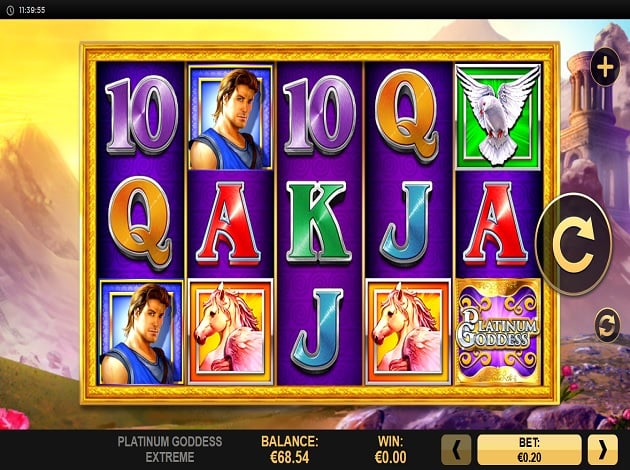Click the Pegasus symbol on second reel

pos(230,332)
